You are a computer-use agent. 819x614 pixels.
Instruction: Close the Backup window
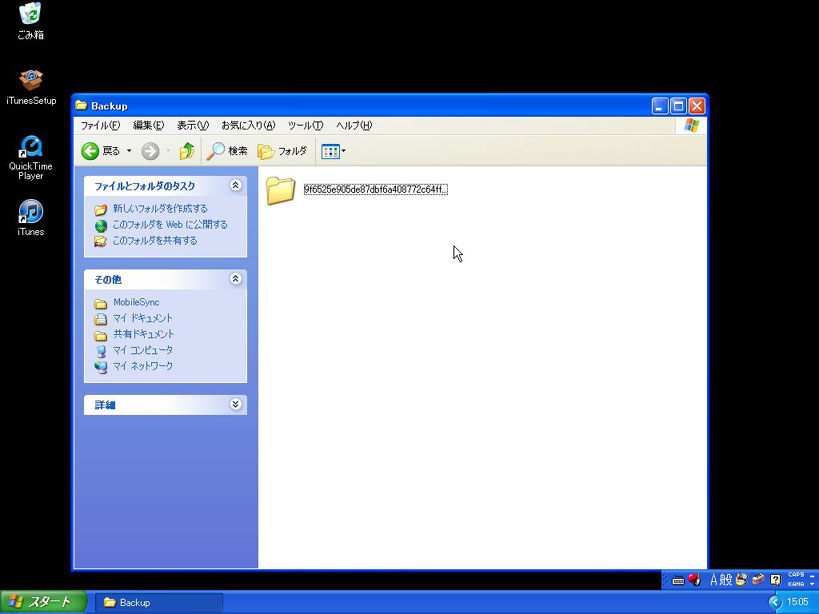pos(697,107)
